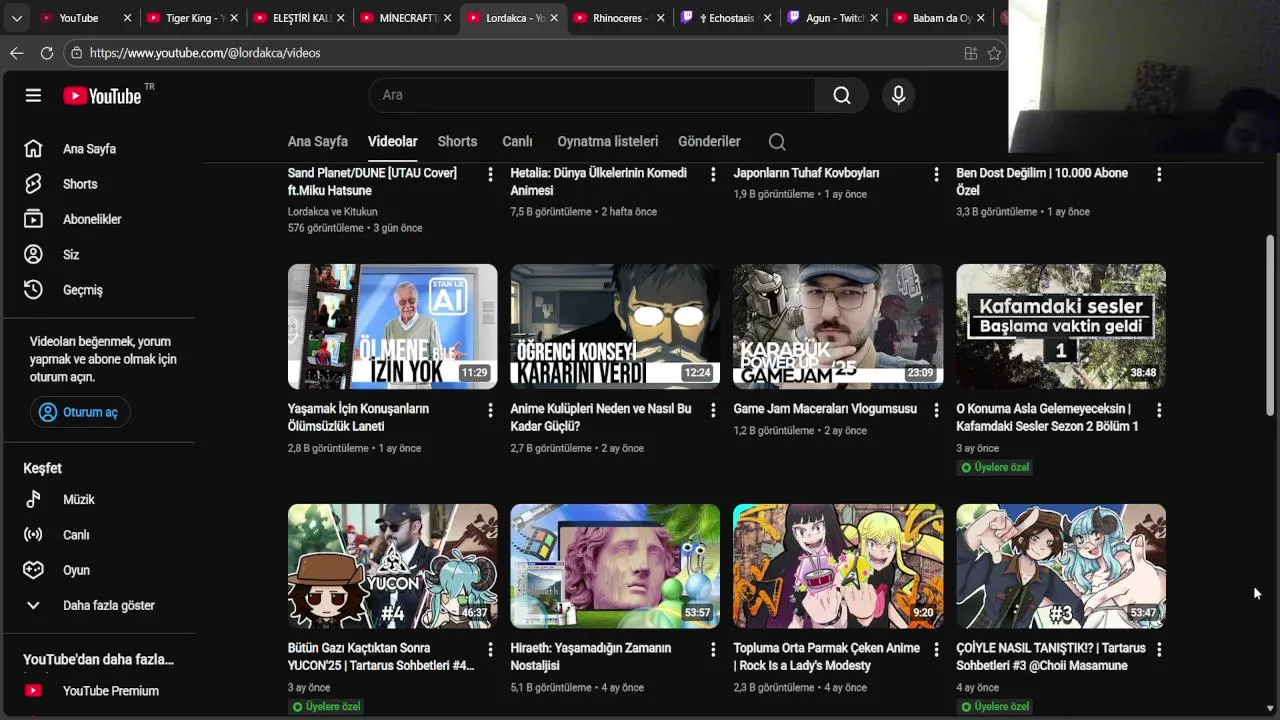1280x720 pixels.
Task: Open options for Sand Planet/DUNE video
Action: coord(490,174)
